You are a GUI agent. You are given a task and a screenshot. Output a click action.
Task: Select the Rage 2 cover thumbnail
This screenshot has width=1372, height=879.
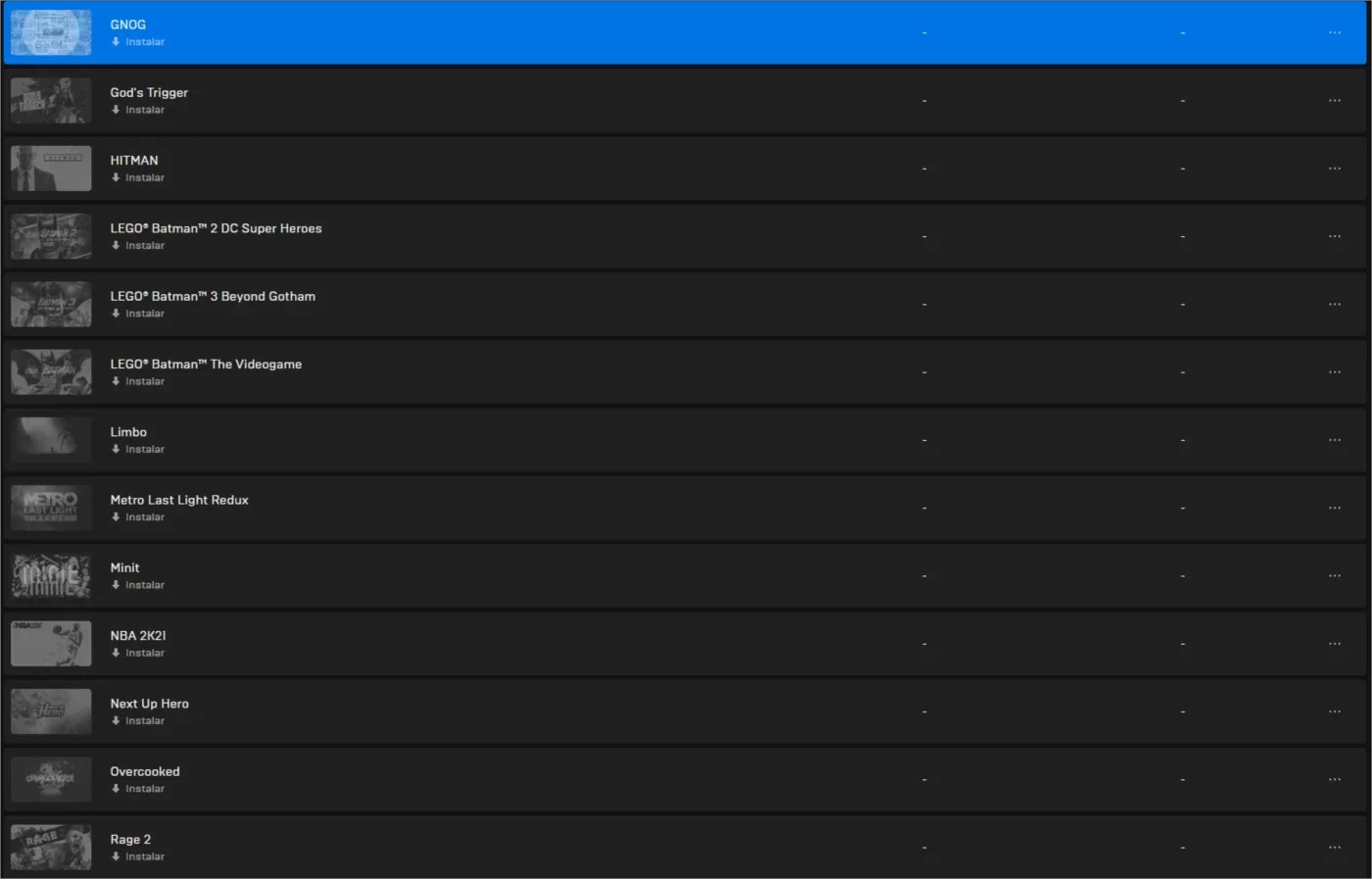pyautogui.click(x=51, y=847)
